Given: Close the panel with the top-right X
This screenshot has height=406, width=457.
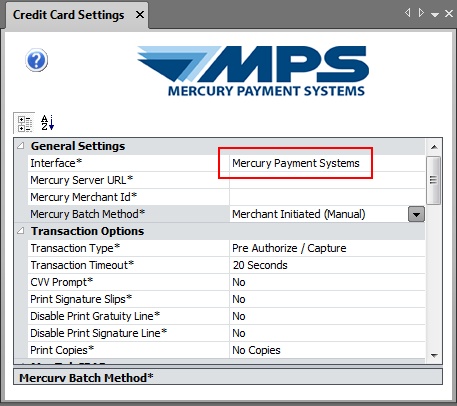Looking at the screenshot, I should (449, 14).
